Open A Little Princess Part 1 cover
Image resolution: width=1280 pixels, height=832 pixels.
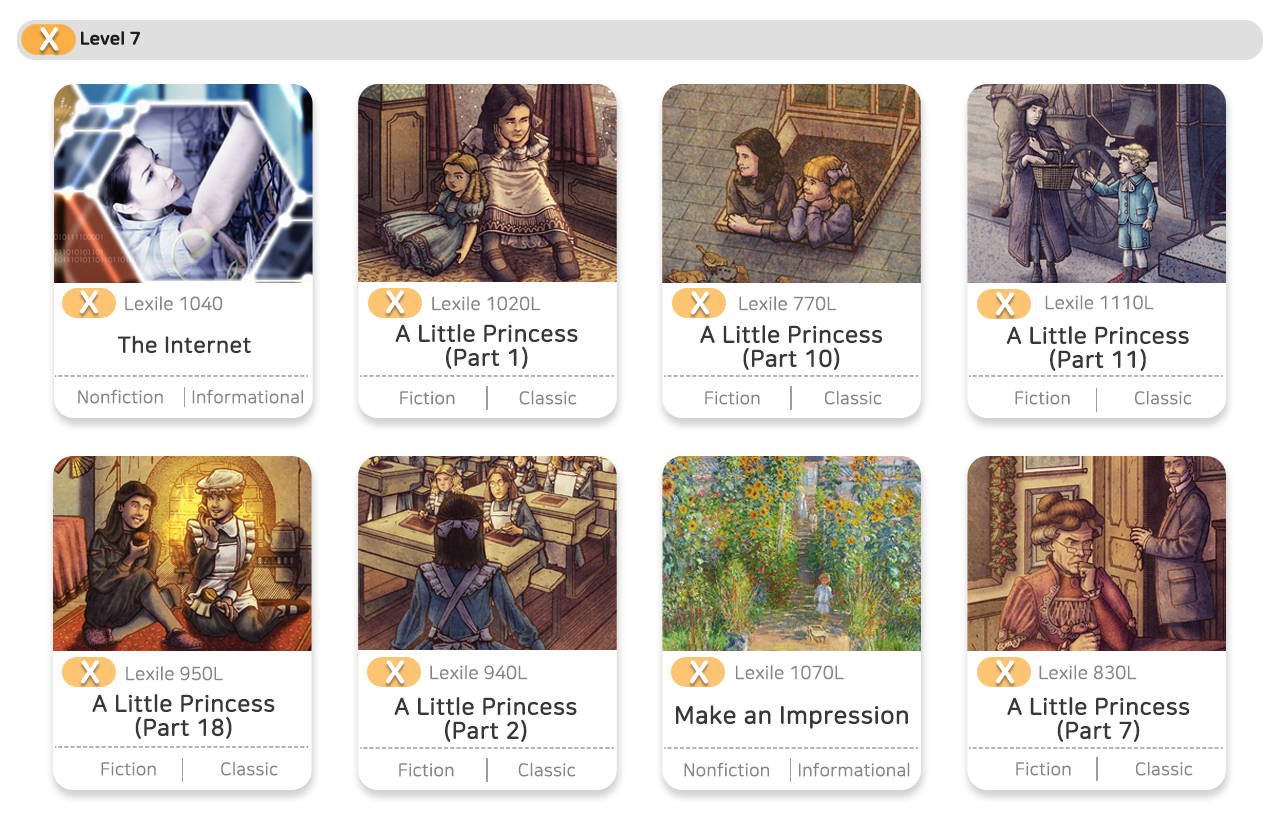tap(487, 183)
